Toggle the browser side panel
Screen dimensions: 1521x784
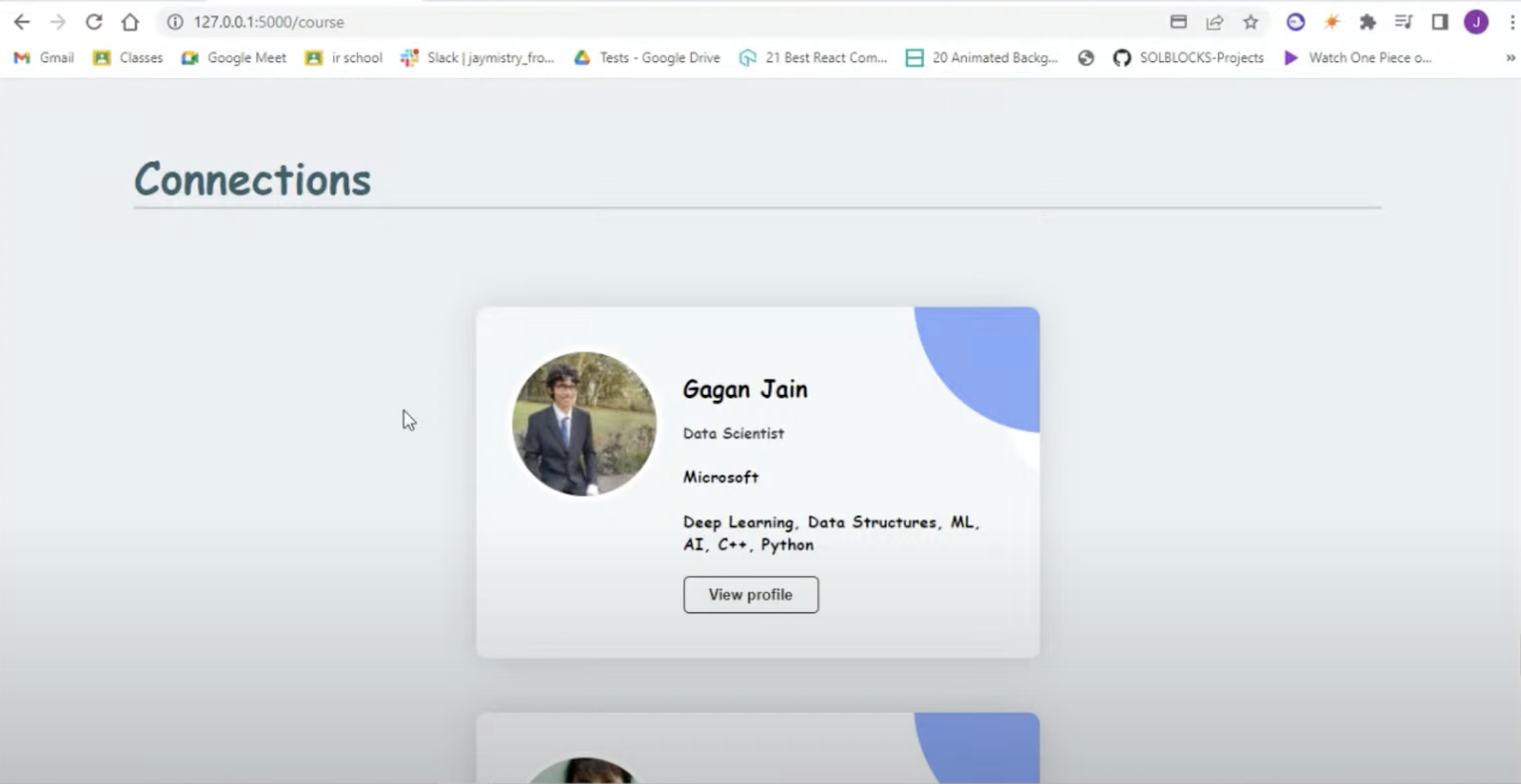point(1440,22)
